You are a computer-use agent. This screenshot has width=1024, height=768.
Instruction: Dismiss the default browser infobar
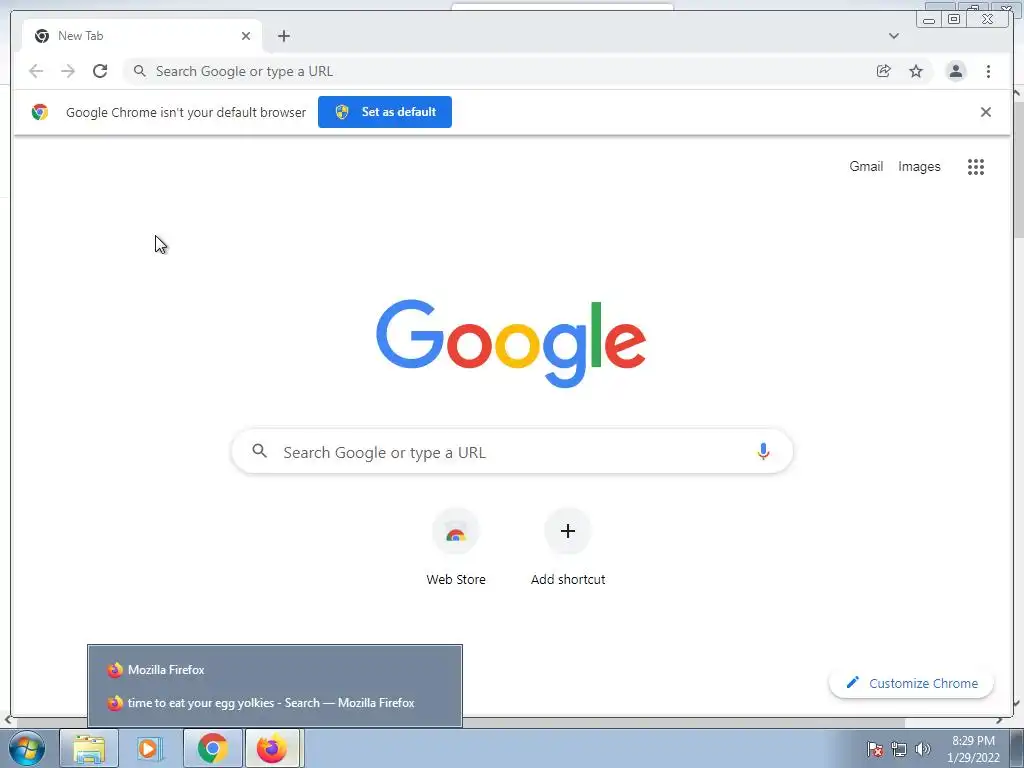985,112
